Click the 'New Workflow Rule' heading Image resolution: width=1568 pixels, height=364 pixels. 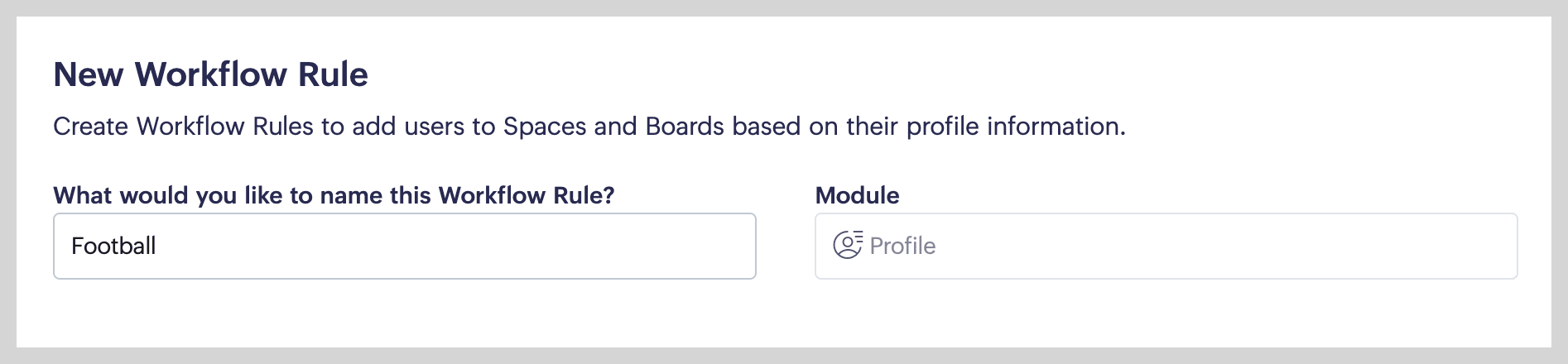coord(210,74)
